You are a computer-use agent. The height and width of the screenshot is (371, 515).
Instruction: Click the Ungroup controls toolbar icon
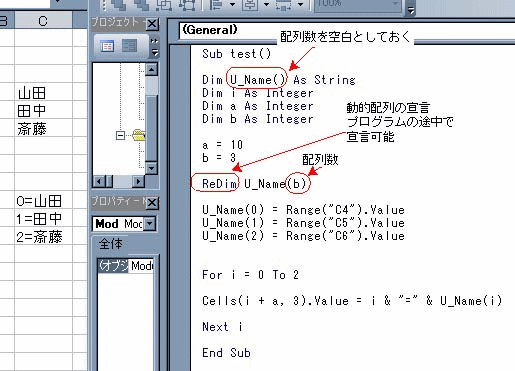(x=187, y=5)
